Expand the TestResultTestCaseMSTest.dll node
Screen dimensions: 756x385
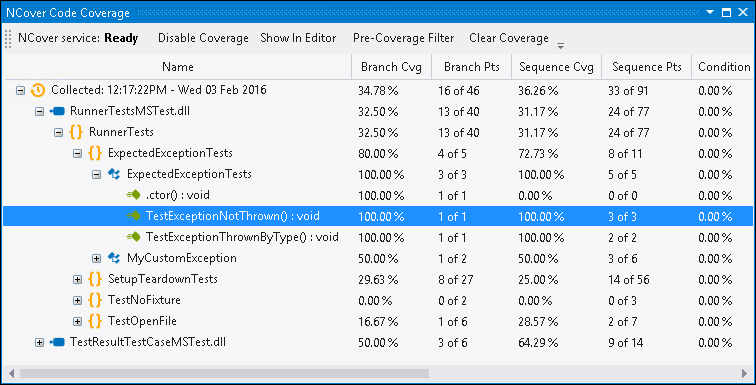pyautogui.click(x=40, y=343)
